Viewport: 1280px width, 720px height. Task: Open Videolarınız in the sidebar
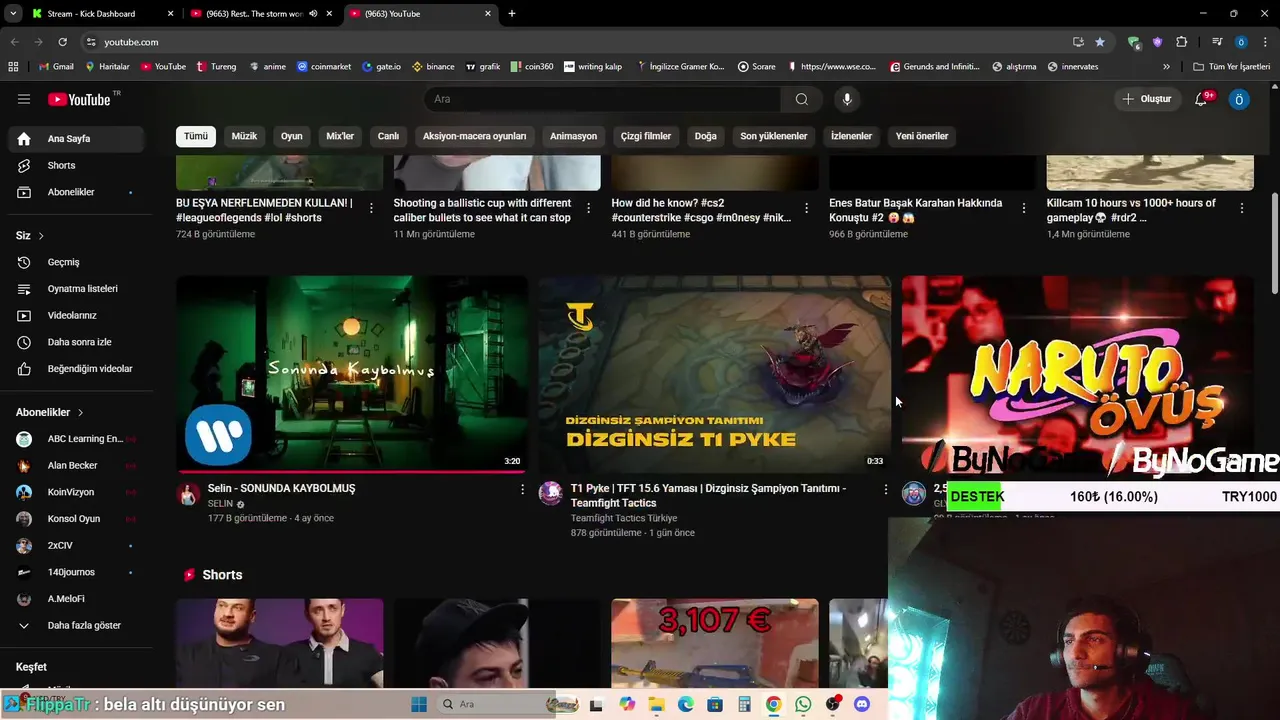pos(77,315)
